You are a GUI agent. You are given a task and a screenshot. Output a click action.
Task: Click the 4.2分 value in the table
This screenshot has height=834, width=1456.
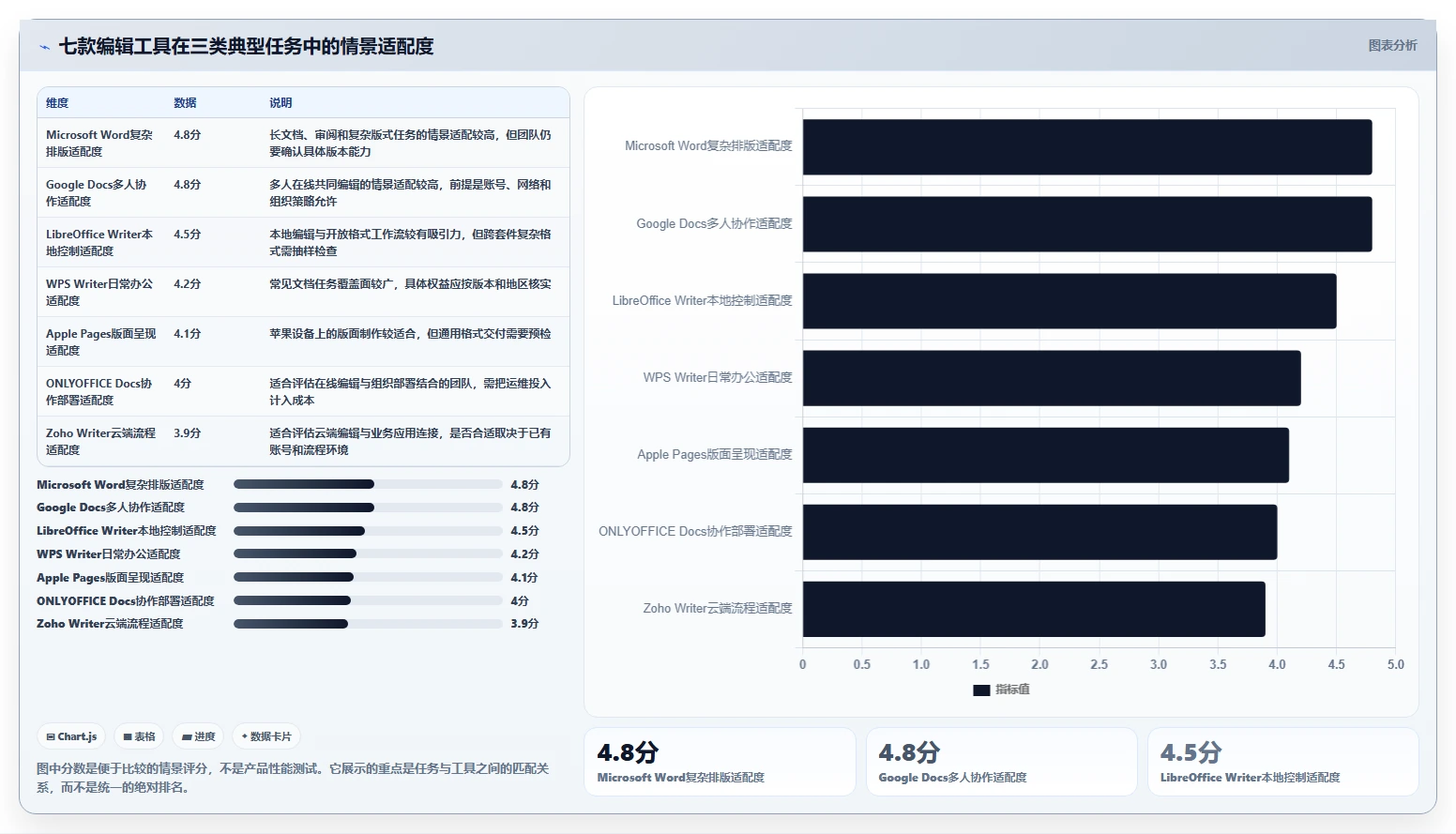188,283
